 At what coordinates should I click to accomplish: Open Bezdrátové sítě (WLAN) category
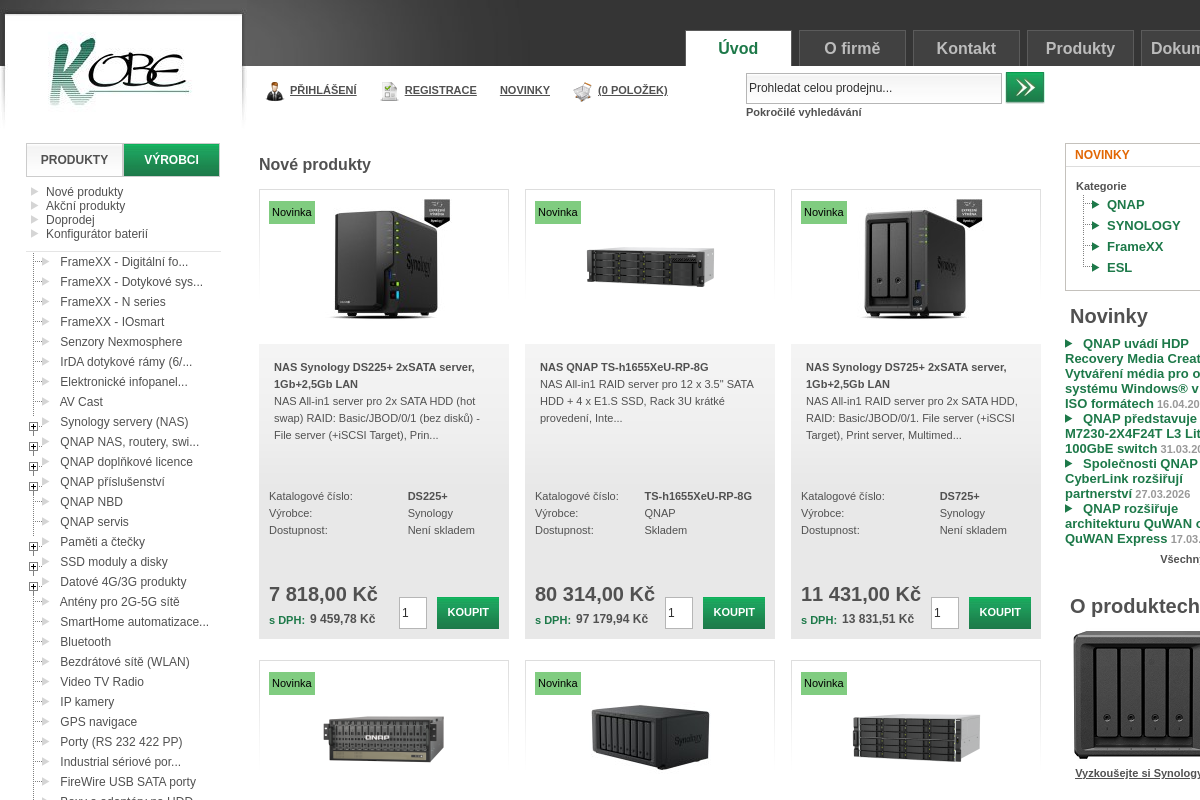click(x=124, y=662)
